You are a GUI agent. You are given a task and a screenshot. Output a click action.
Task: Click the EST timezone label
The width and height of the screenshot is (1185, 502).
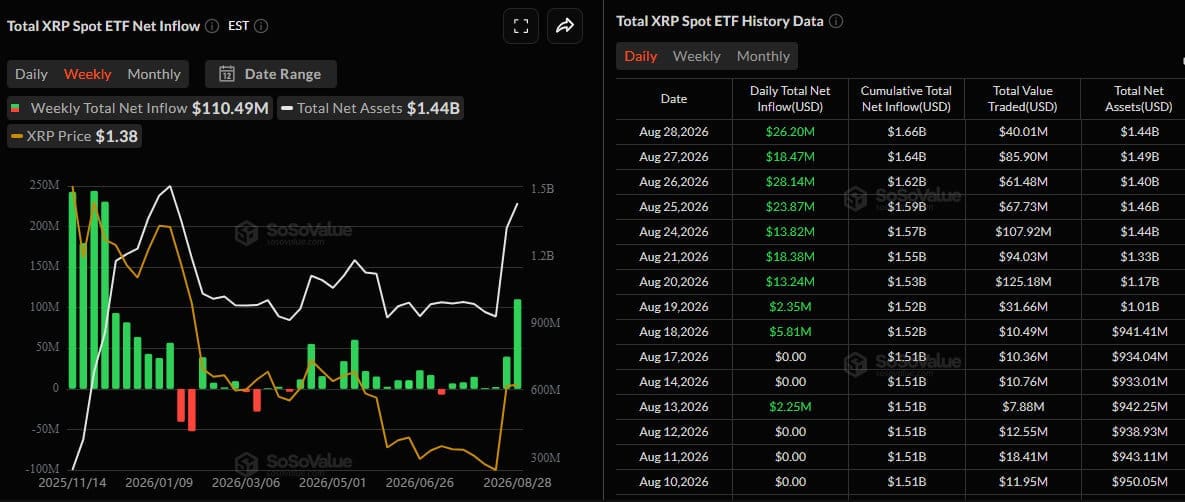(x=239, y=26)
